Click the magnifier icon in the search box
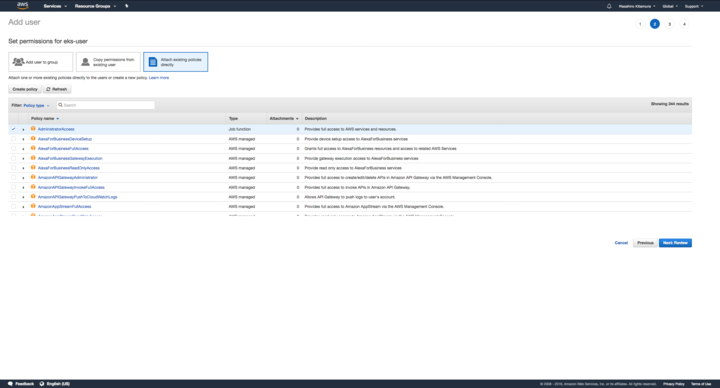720x388 pixels. coord(60,105)
